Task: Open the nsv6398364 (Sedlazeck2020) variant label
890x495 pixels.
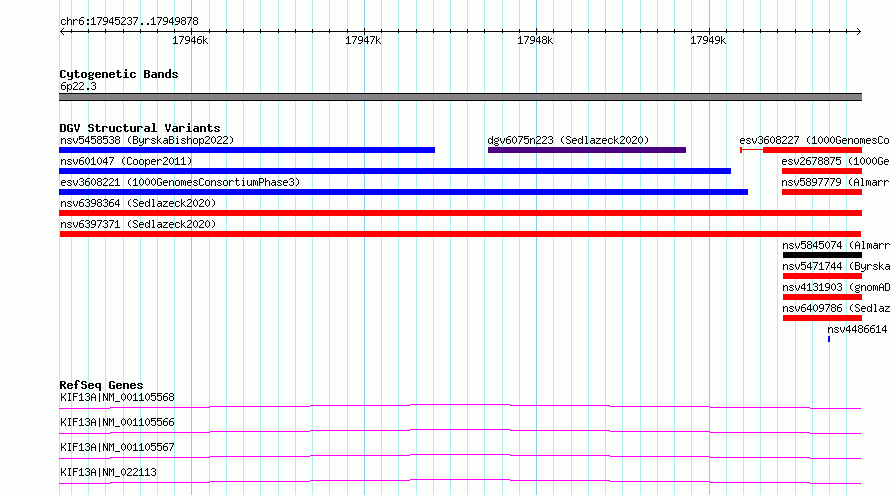Action: (138, 203)
